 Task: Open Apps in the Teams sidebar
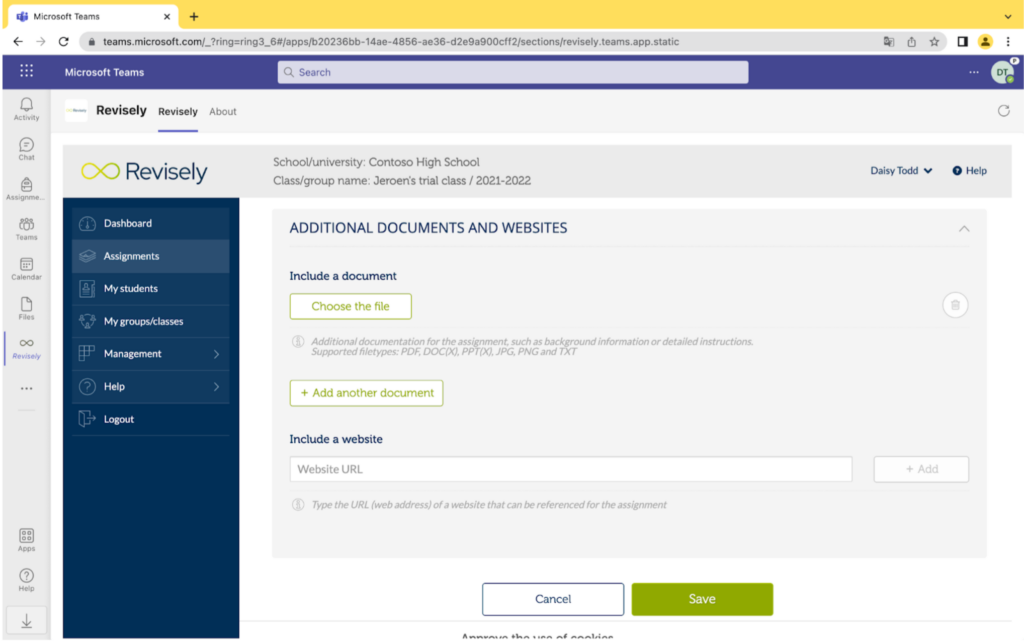click(x=26, y=538)
